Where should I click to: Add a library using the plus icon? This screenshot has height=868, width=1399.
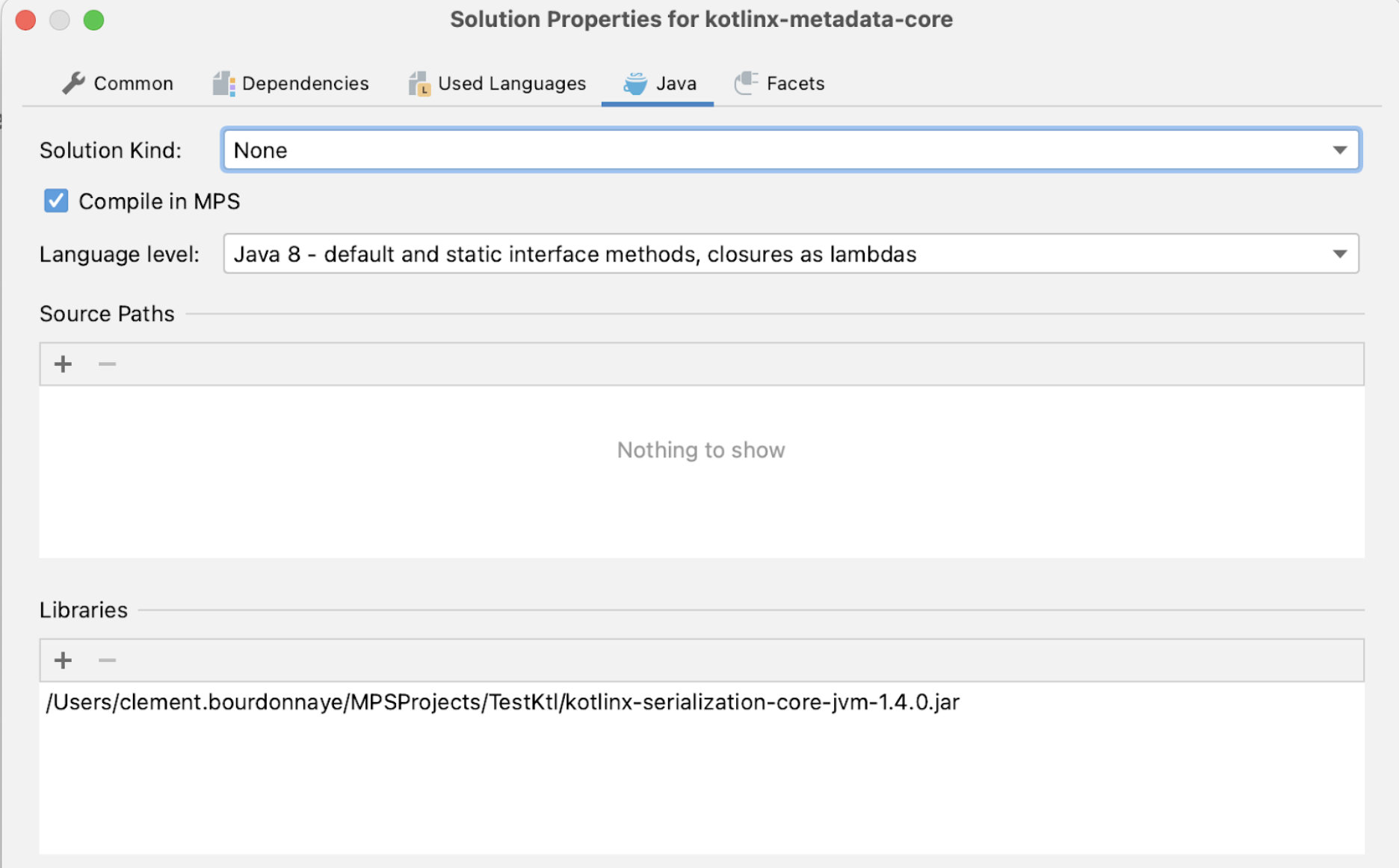63,660
